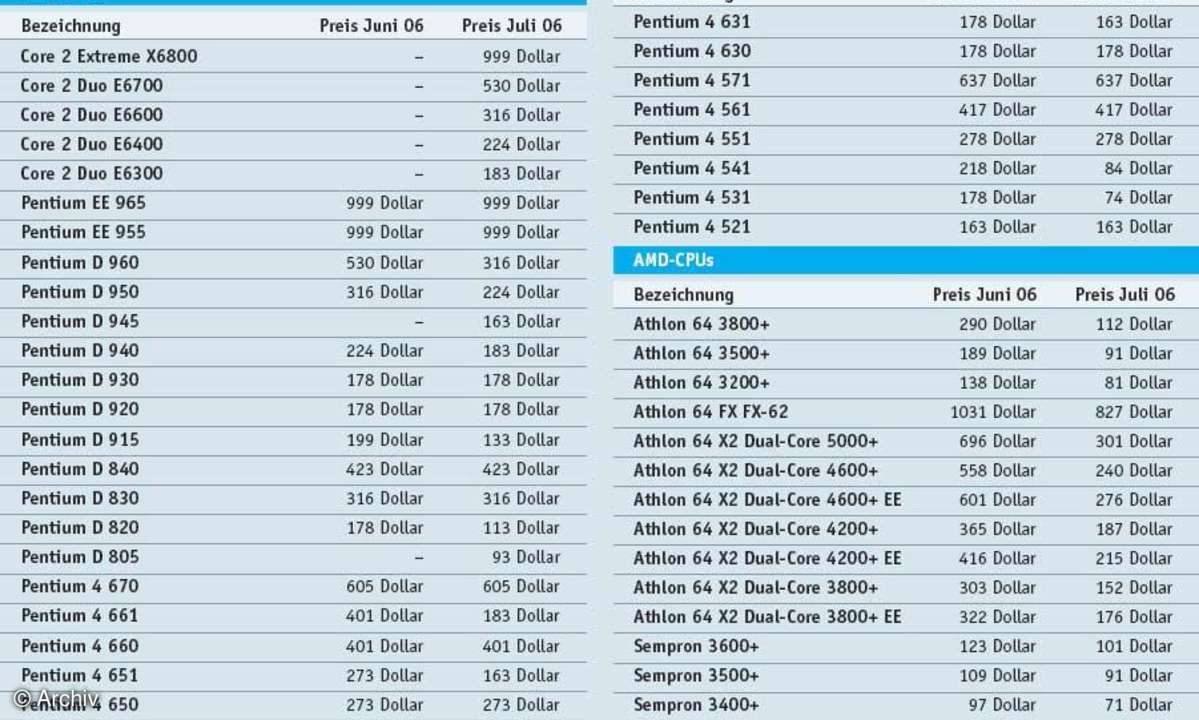Click the "Pentium 4 521" label
1199x720 pixels.
pyautogui.click(x=692, y=226)
